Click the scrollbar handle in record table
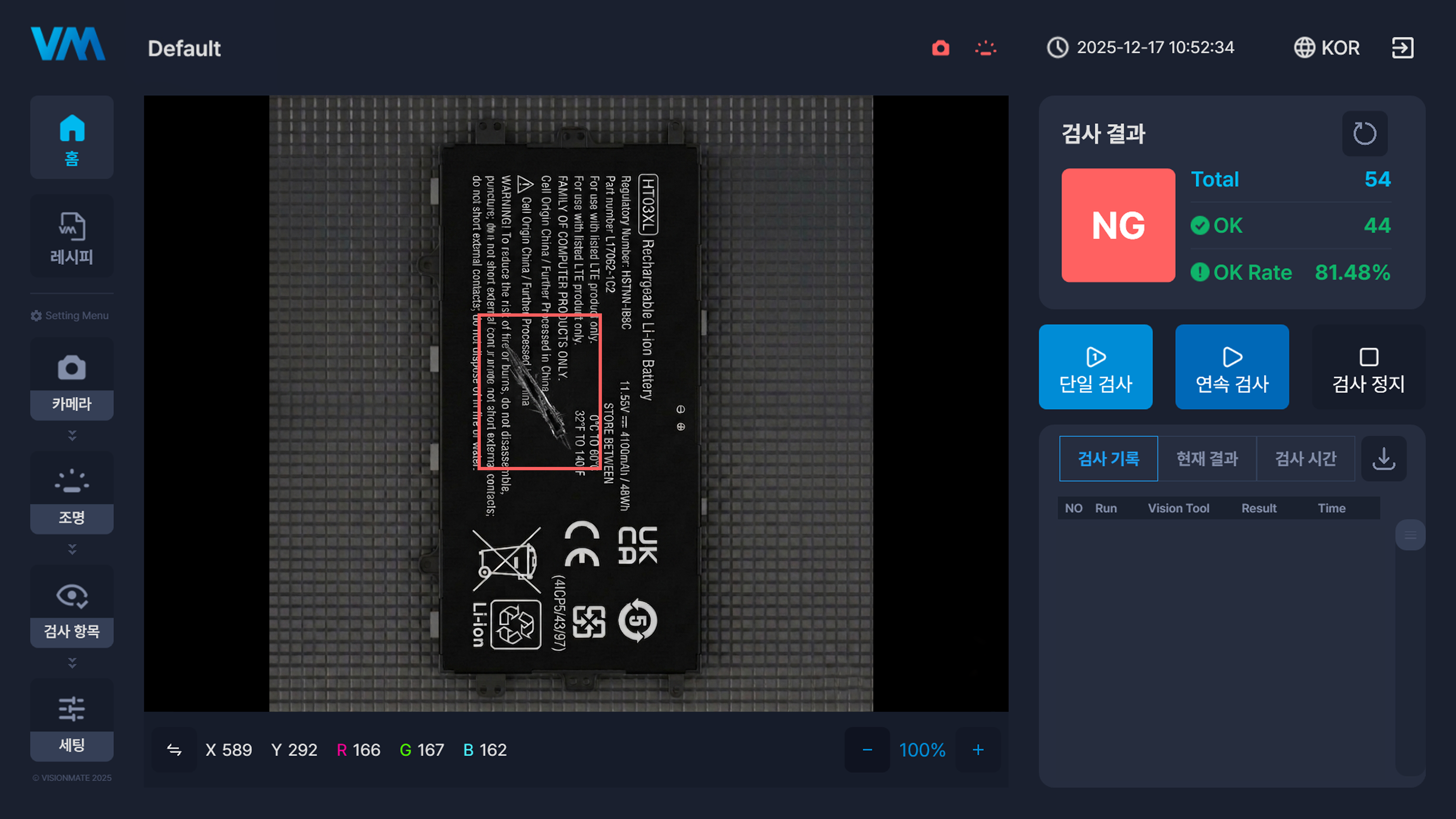The width and height of the screenshot is (1456, 819). (x=1410, y=535)
